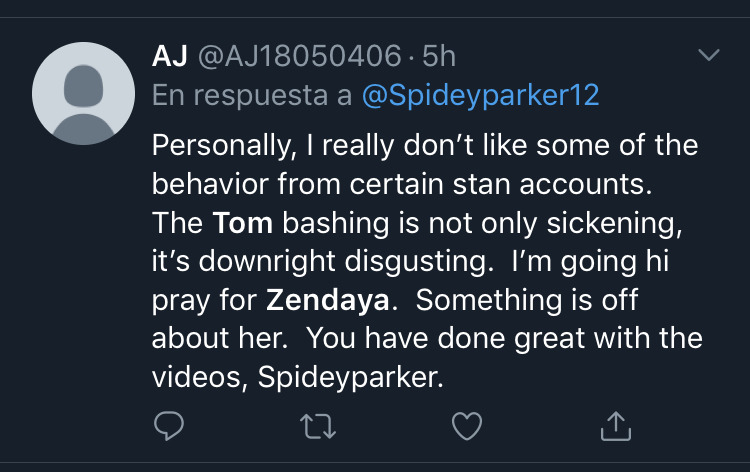Click the word 'Spideyparker.' in last line
Viewport: 750px width, 472px height.
[351, 377]
